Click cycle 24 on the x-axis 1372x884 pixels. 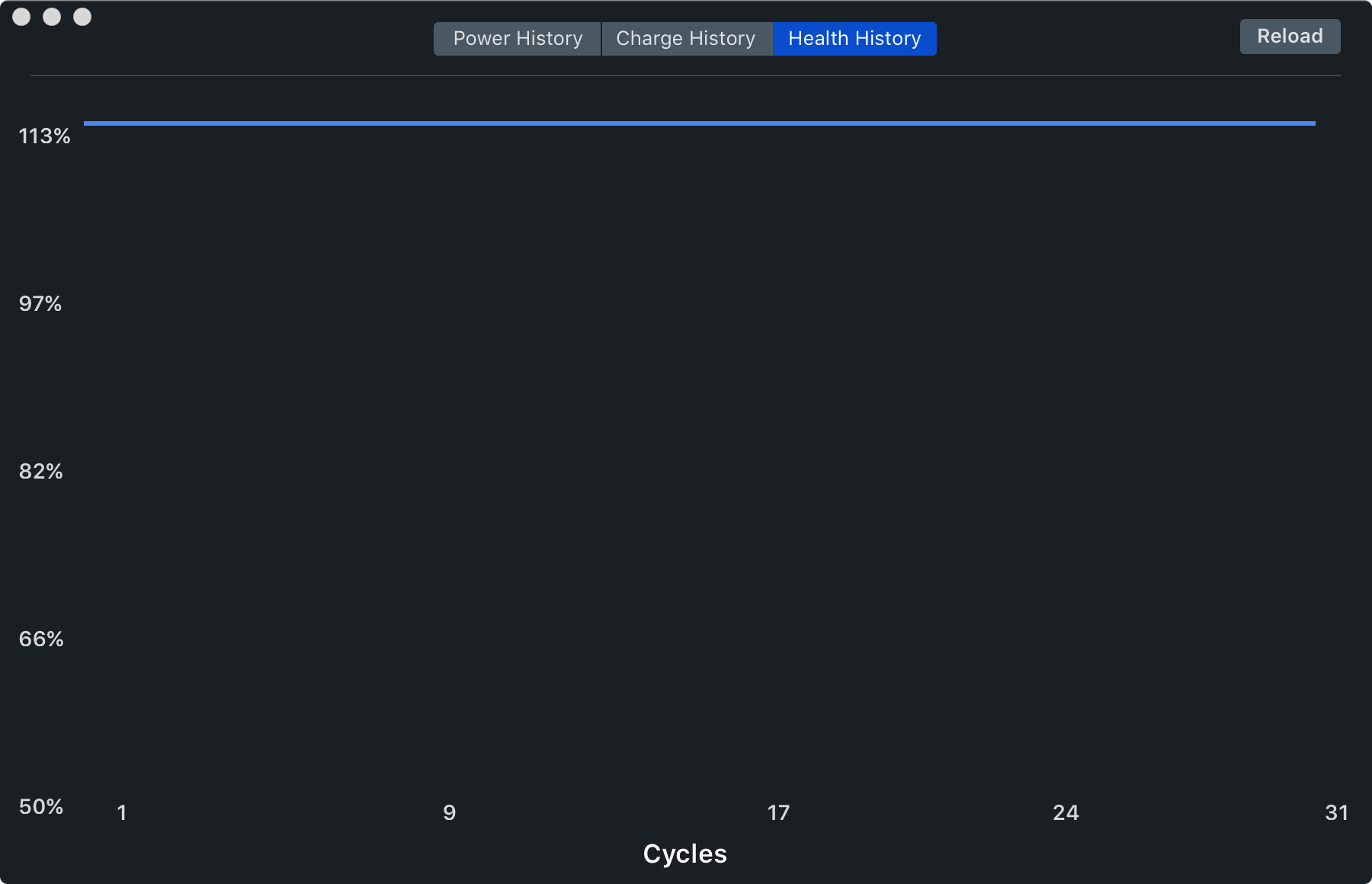1066,813
